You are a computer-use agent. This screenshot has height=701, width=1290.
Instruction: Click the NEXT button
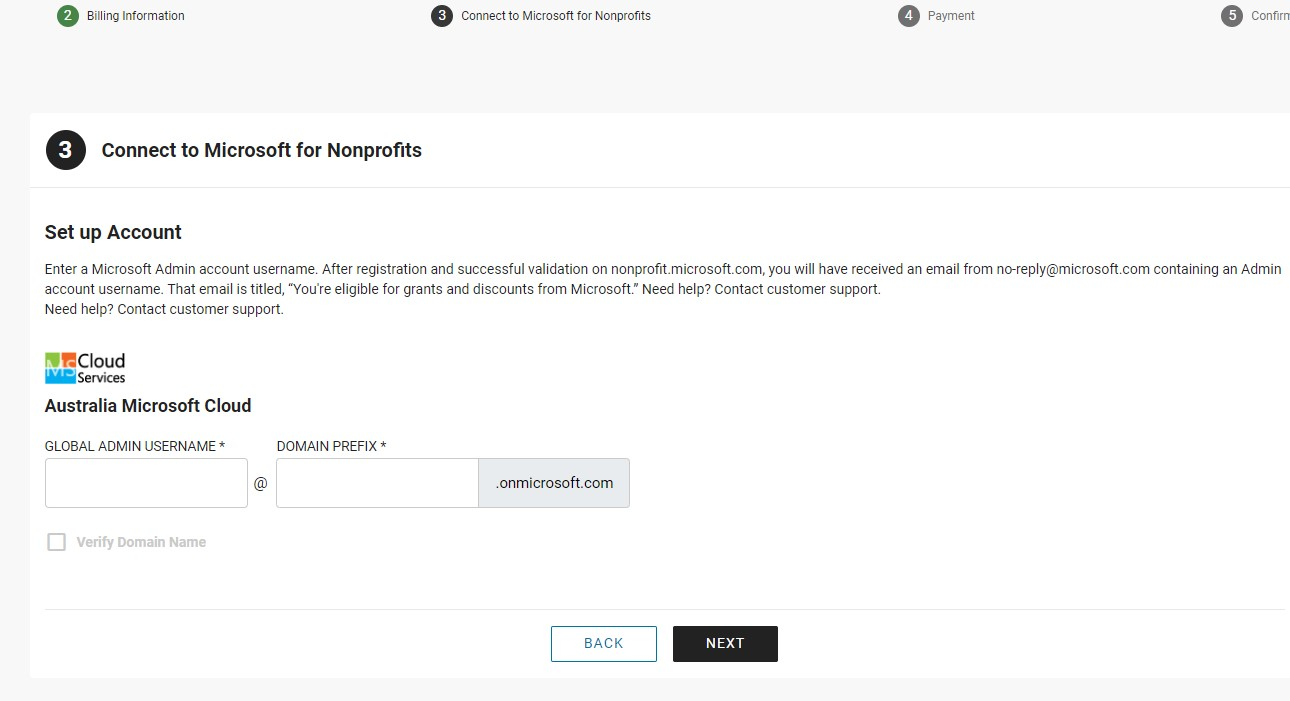(x=725, y=644)
